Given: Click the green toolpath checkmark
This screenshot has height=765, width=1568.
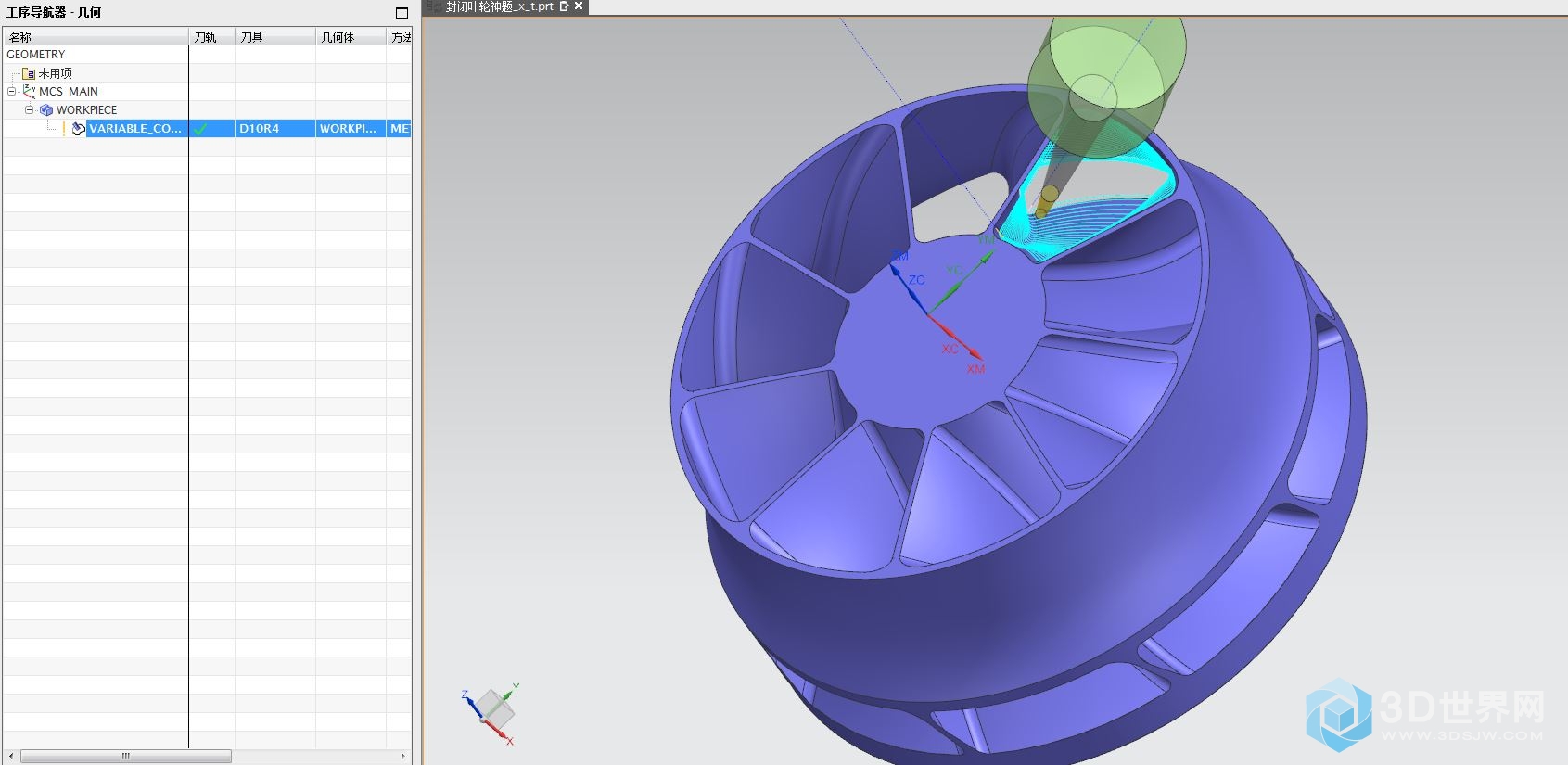Looking at the screenshot, I should 200,129.
